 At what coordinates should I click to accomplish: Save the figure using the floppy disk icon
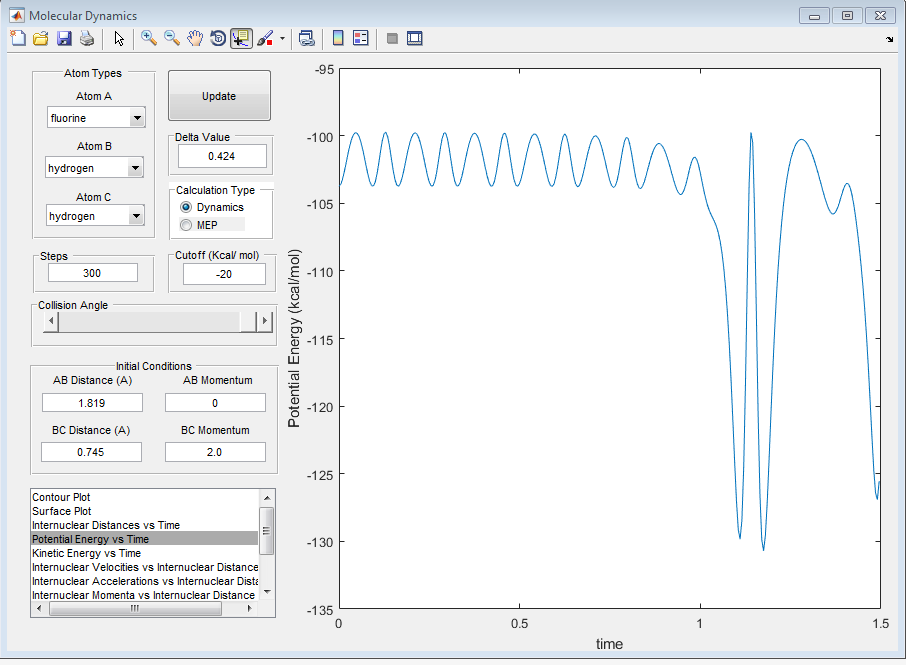pos(64,38)
